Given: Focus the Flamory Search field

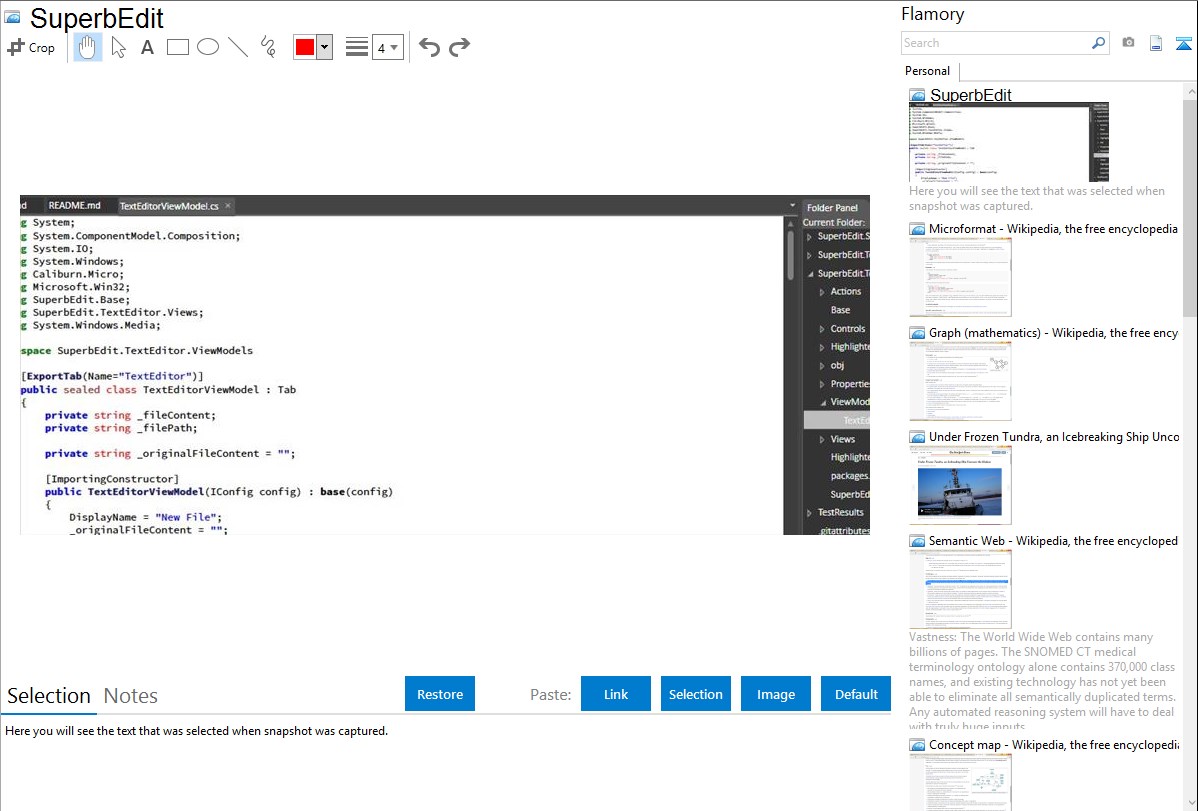Looking at the screenshot, I should point(996,43).
